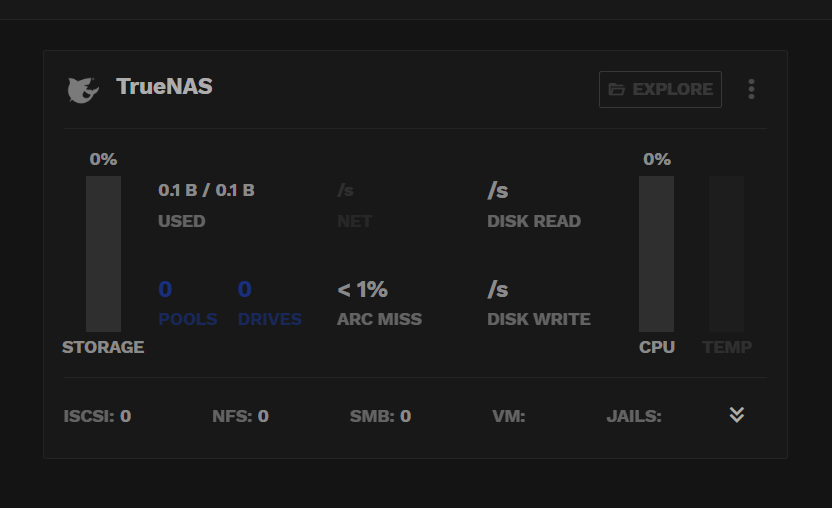Click the TrueNAS system title

coord(164,87)
